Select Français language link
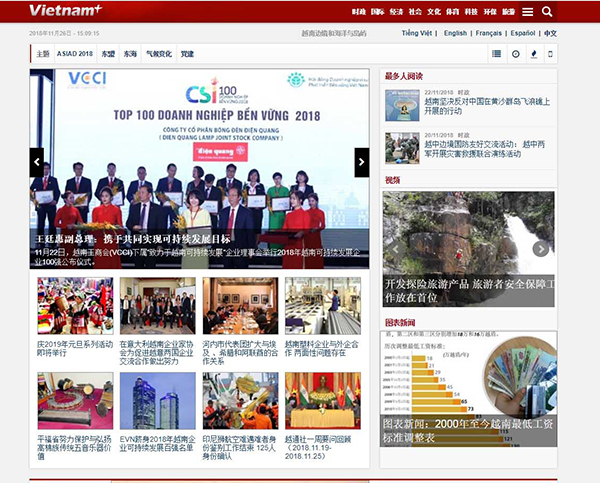The image size is (600, 483). click(x=489, y=33)
